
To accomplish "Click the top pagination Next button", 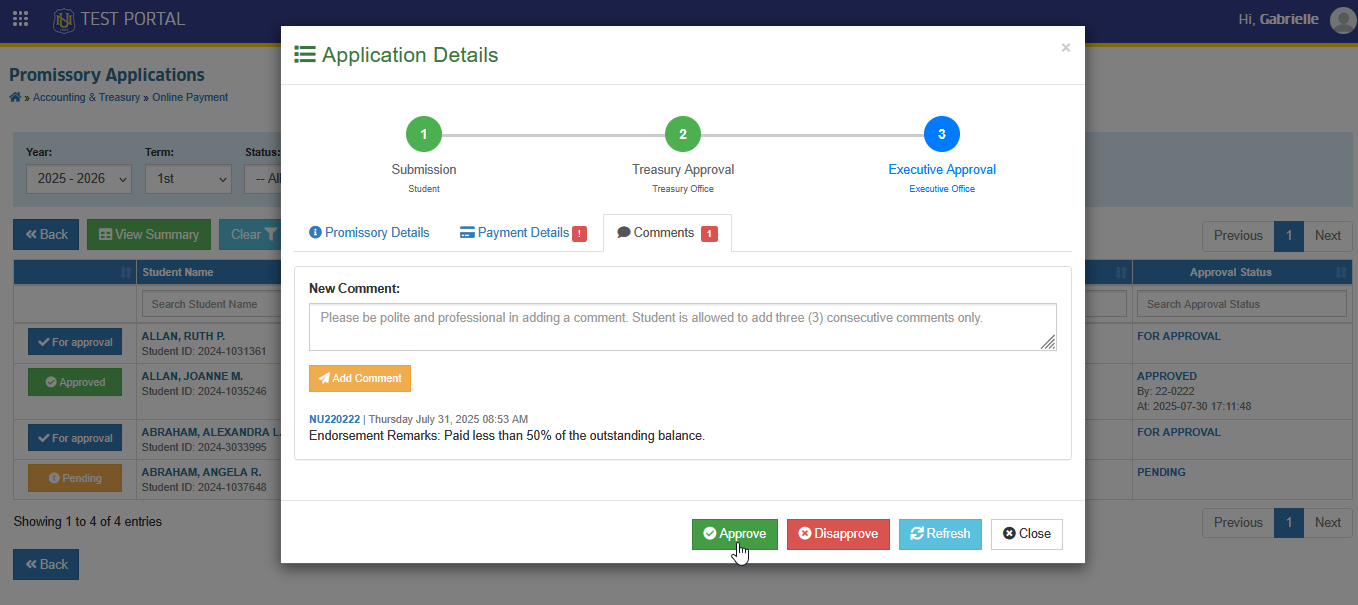I will (1328, 236).
